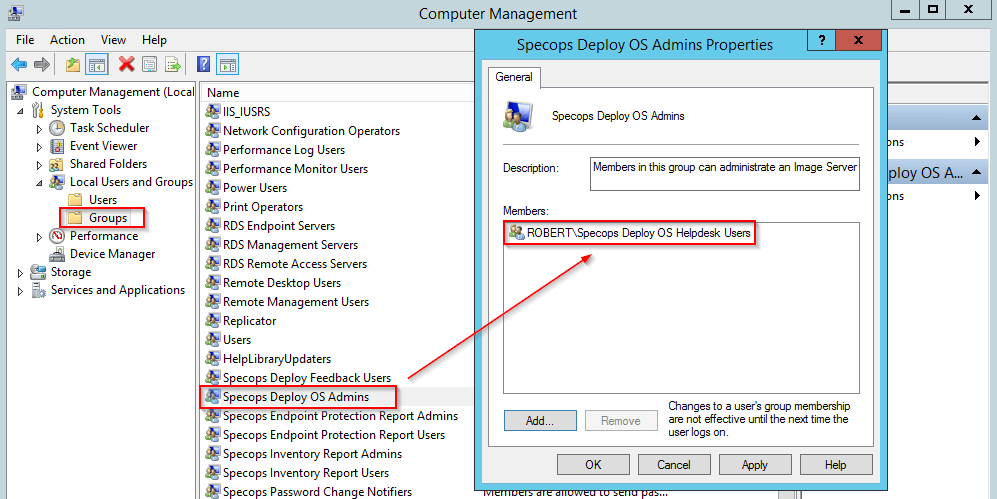Collapse the top Actions pane section arrow

pyautogui.click(x=976, y=118)
